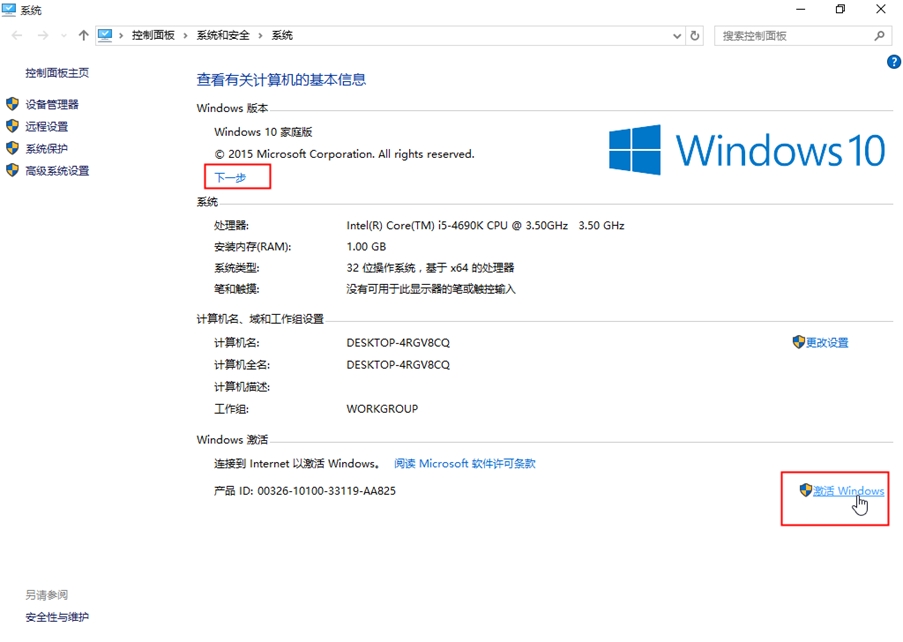Restore down the 系统 window
The width and height of the screenshot is (903, 642).
point(840,9)
